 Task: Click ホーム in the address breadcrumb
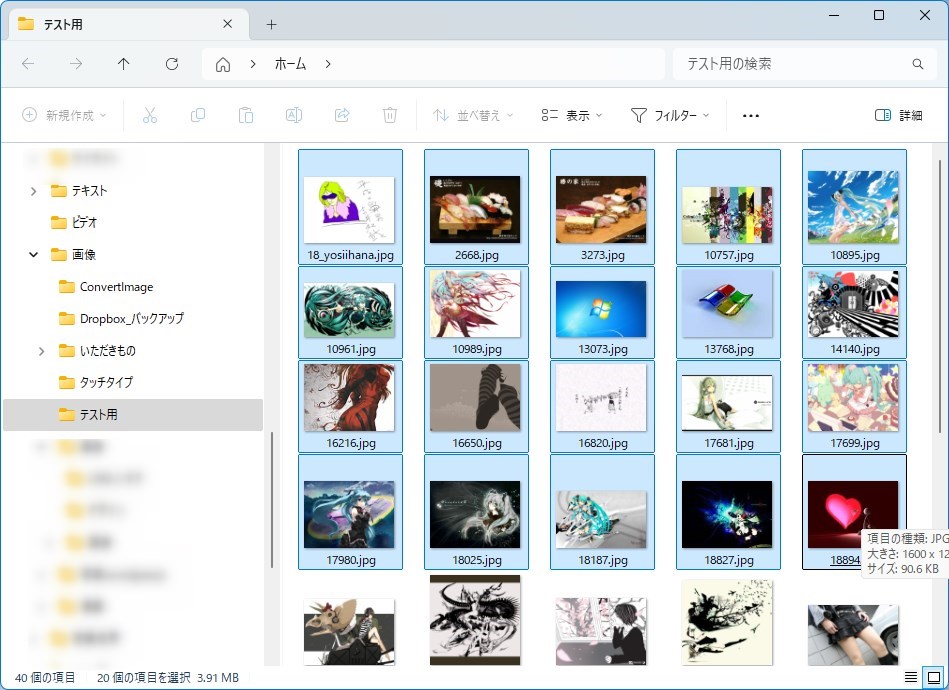(290, 64)
